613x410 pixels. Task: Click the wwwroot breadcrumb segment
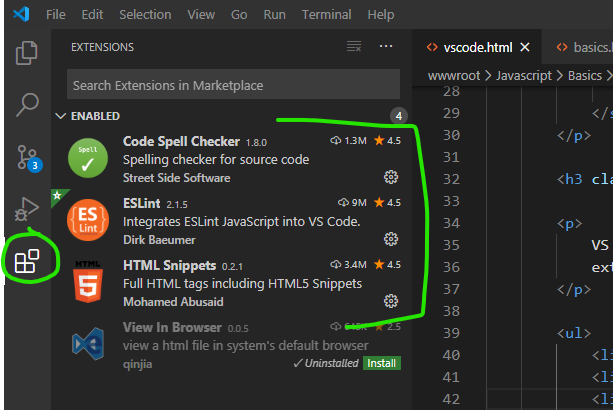tap(456, 75)
